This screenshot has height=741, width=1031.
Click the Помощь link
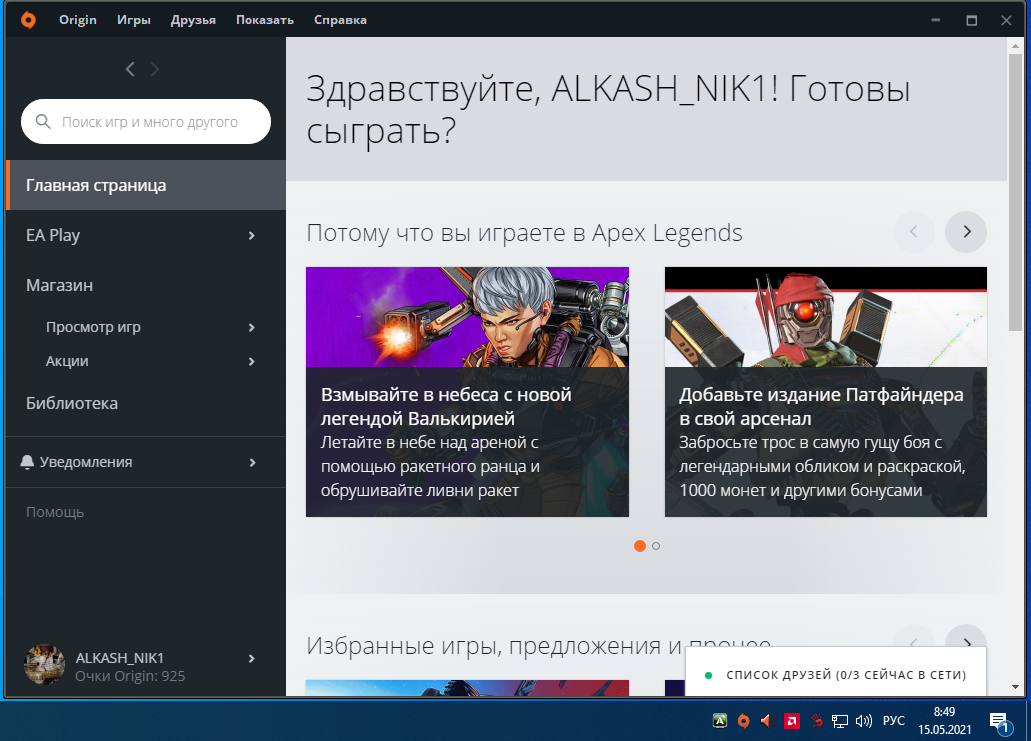(x=55, y=512)
